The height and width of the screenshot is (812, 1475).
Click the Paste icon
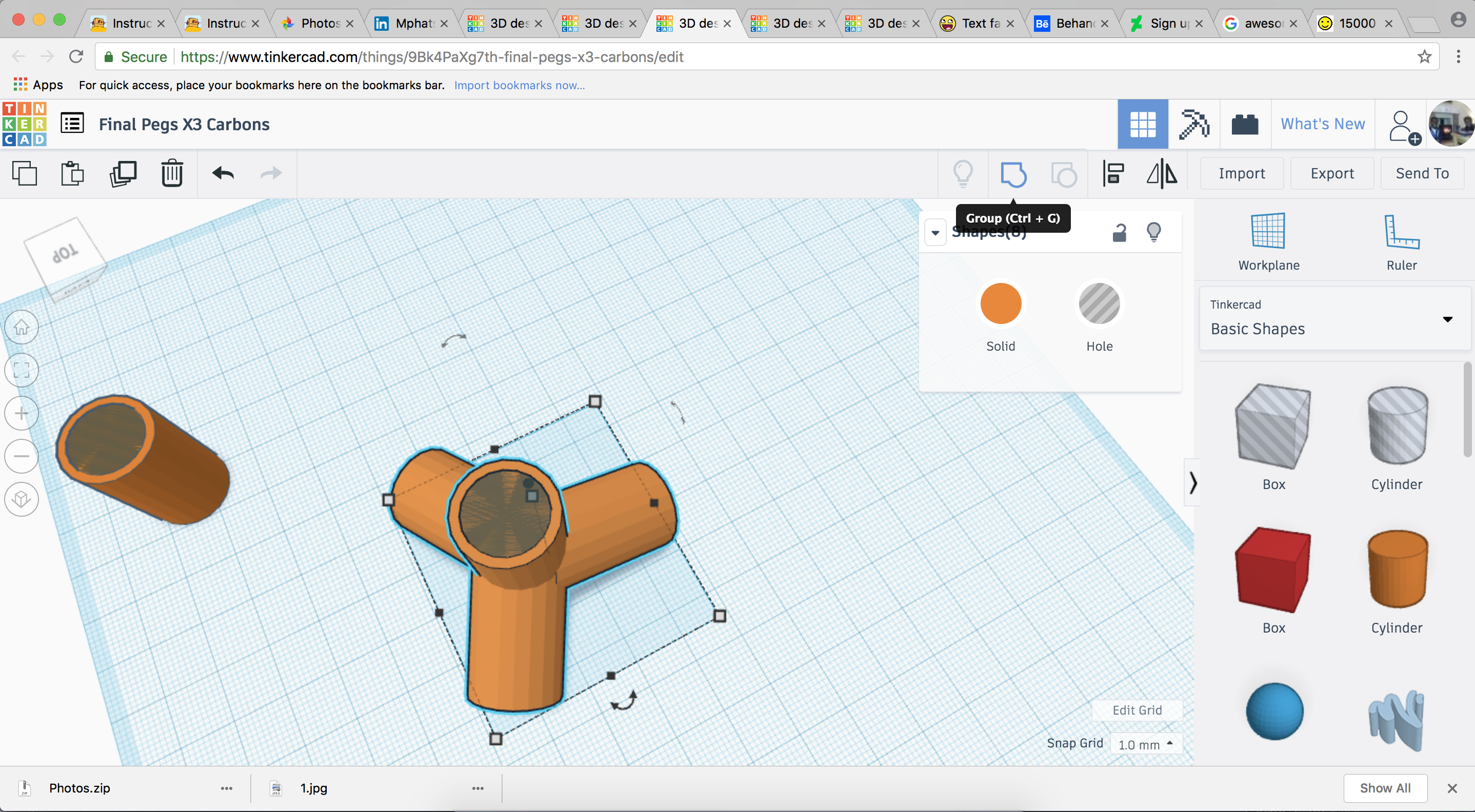pyautogui.click(x=72, y=174)
